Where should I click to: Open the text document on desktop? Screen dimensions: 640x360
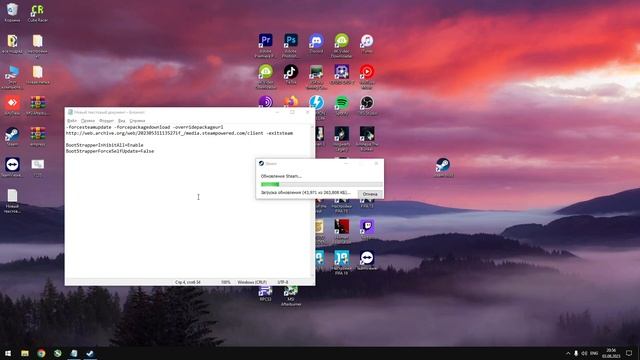click(12, 201)
